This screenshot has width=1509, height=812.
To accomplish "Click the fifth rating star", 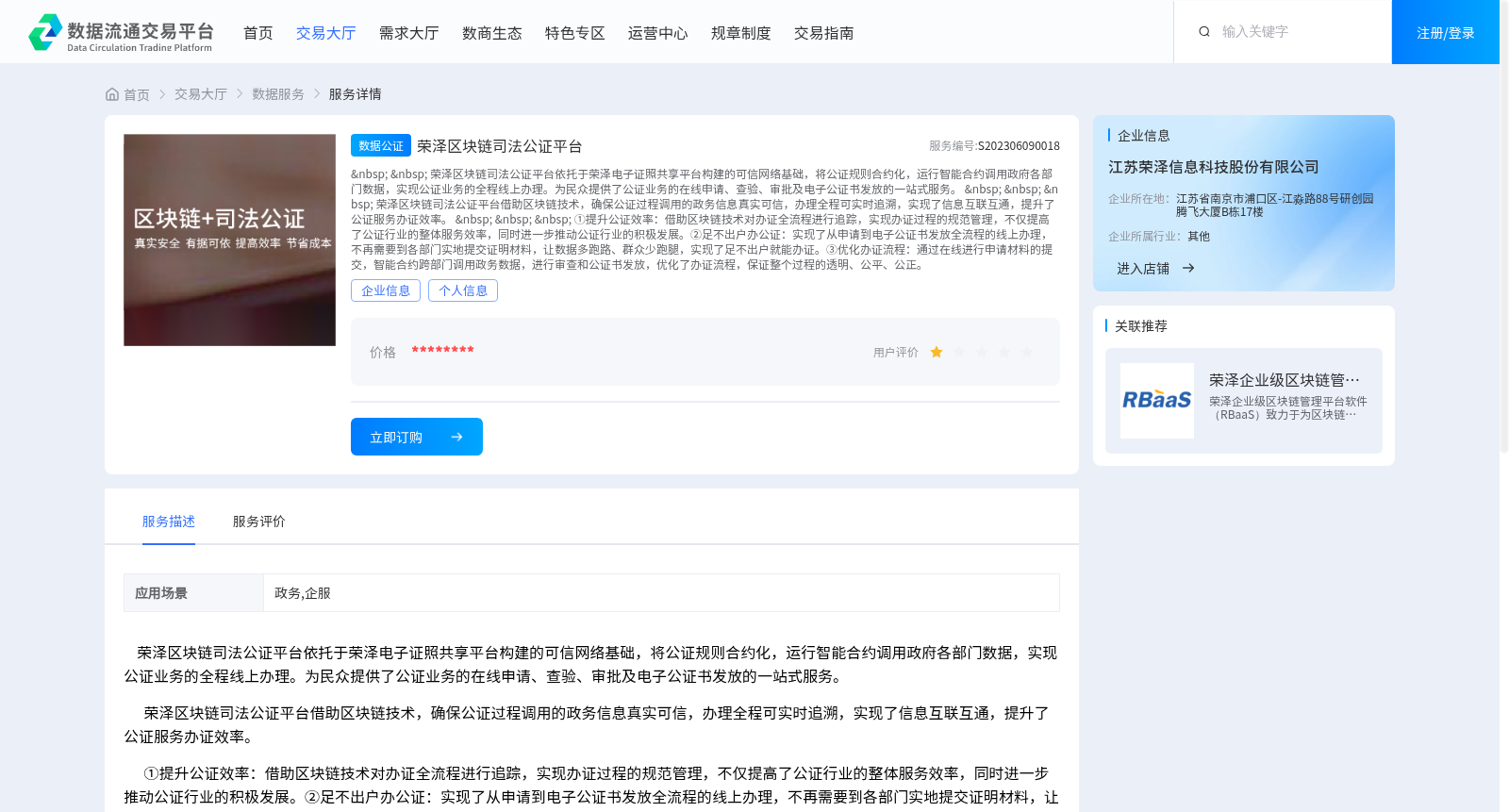I will pos(1027,352).
